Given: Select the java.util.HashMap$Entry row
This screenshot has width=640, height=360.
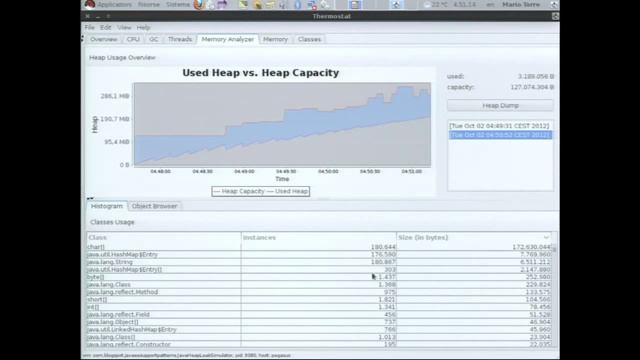Looking at the screenshot, I should click(319, 254).
